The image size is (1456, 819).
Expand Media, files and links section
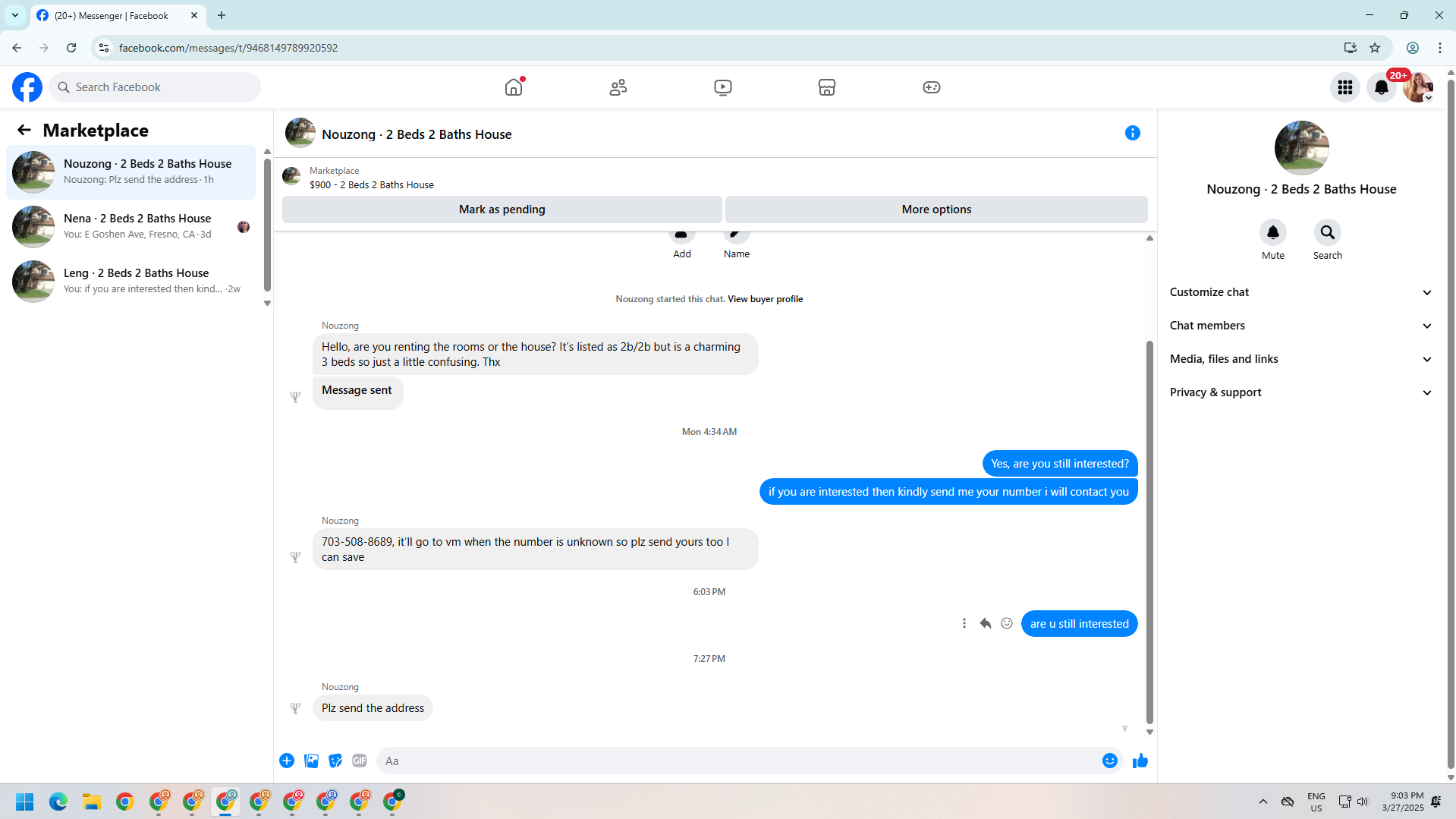[x=1301, y=359]
